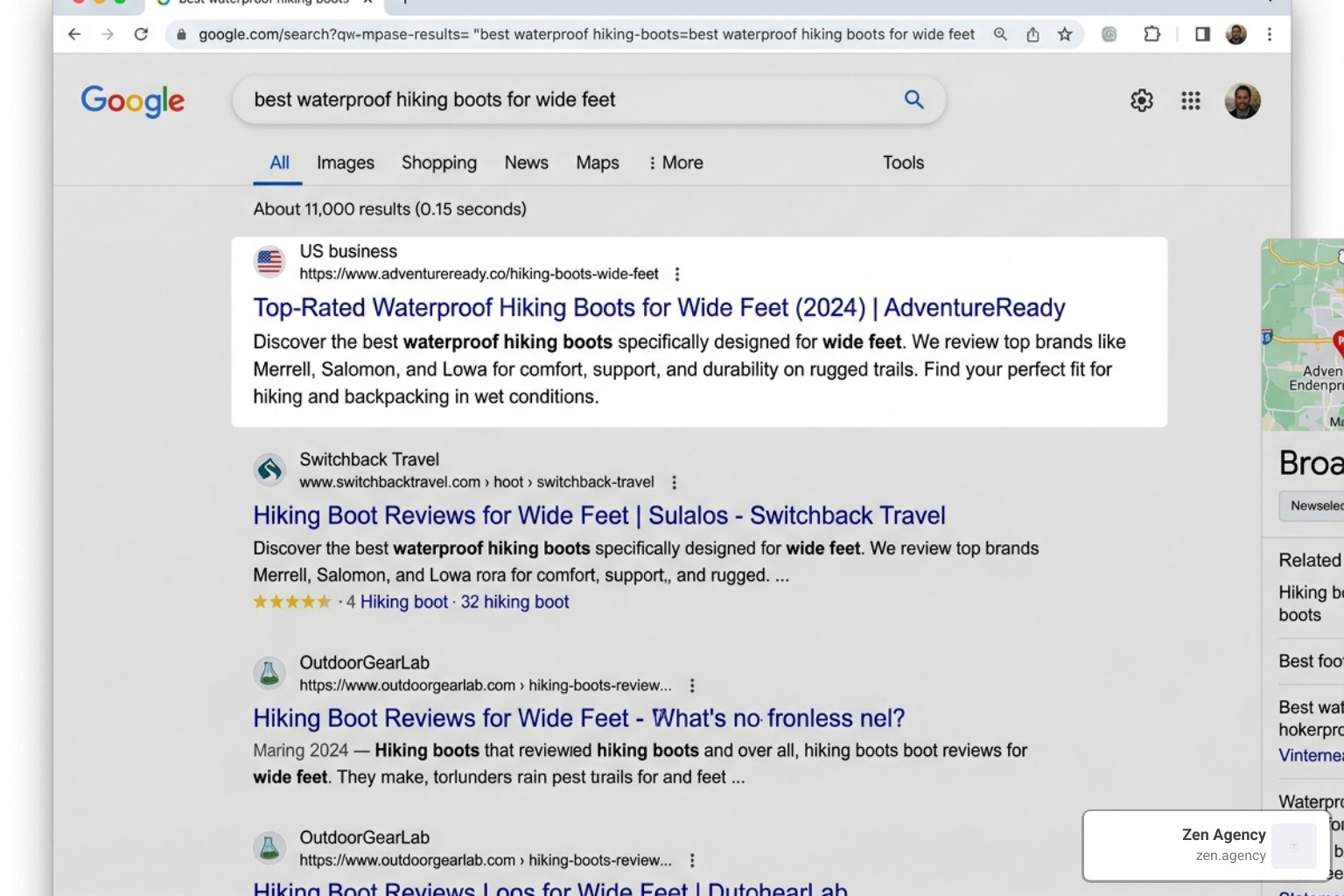Open Switchback Travel Hiking Boot Reviews link
Screen dimensions: 1344x896
tap(599, 515)
